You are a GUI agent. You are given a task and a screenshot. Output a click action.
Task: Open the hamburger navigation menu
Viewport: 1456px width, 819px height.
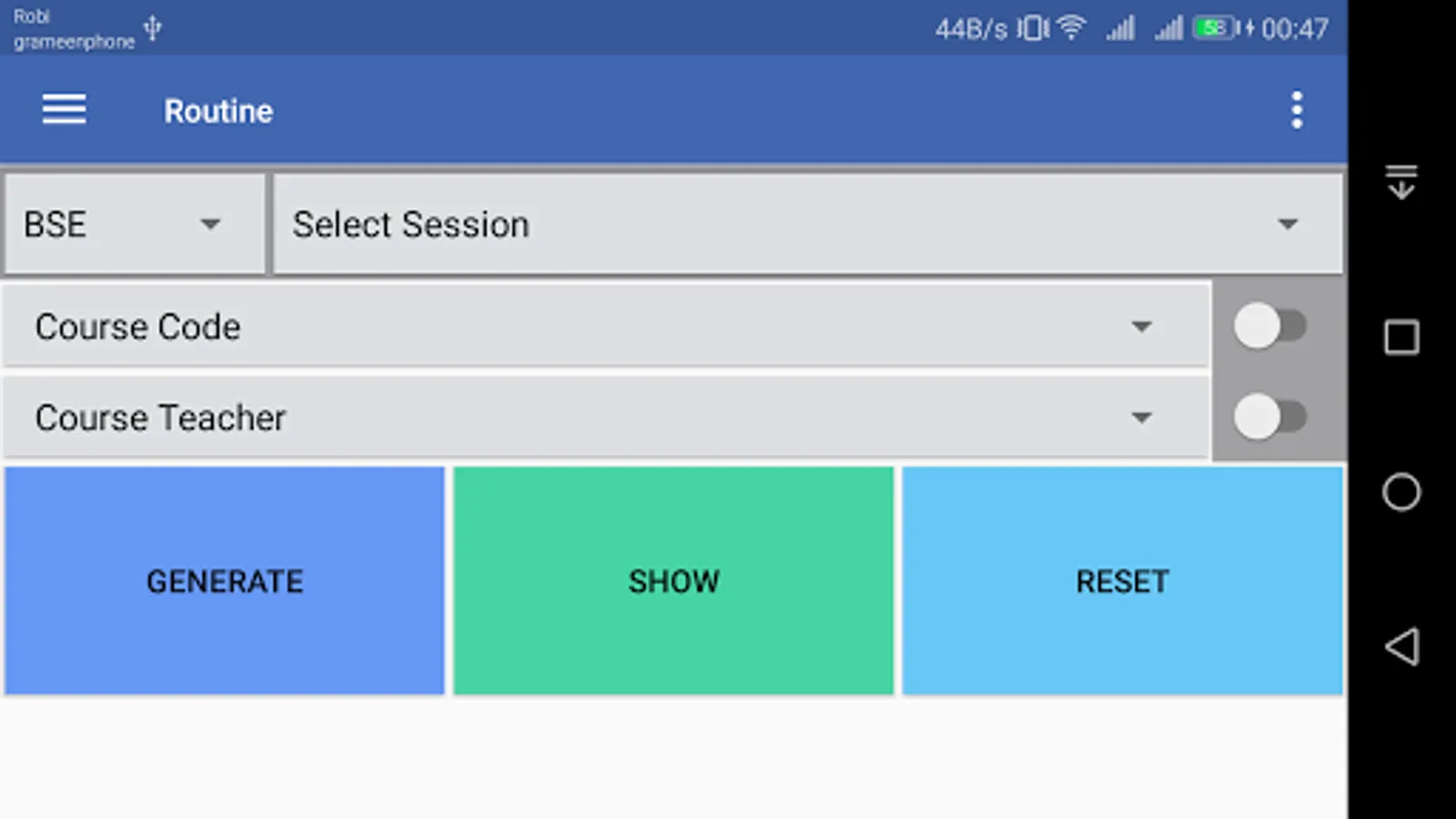[x=64, y=110]
